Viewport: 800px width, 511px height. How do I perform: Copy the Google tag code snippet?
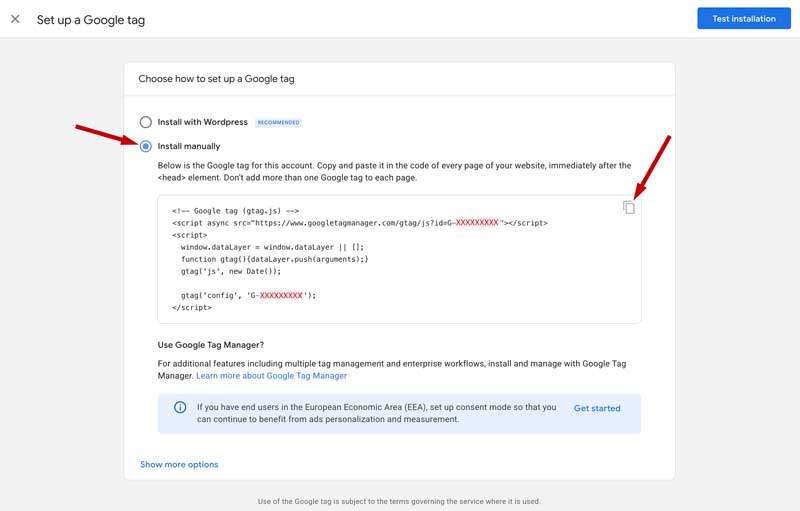pos(629,208)
